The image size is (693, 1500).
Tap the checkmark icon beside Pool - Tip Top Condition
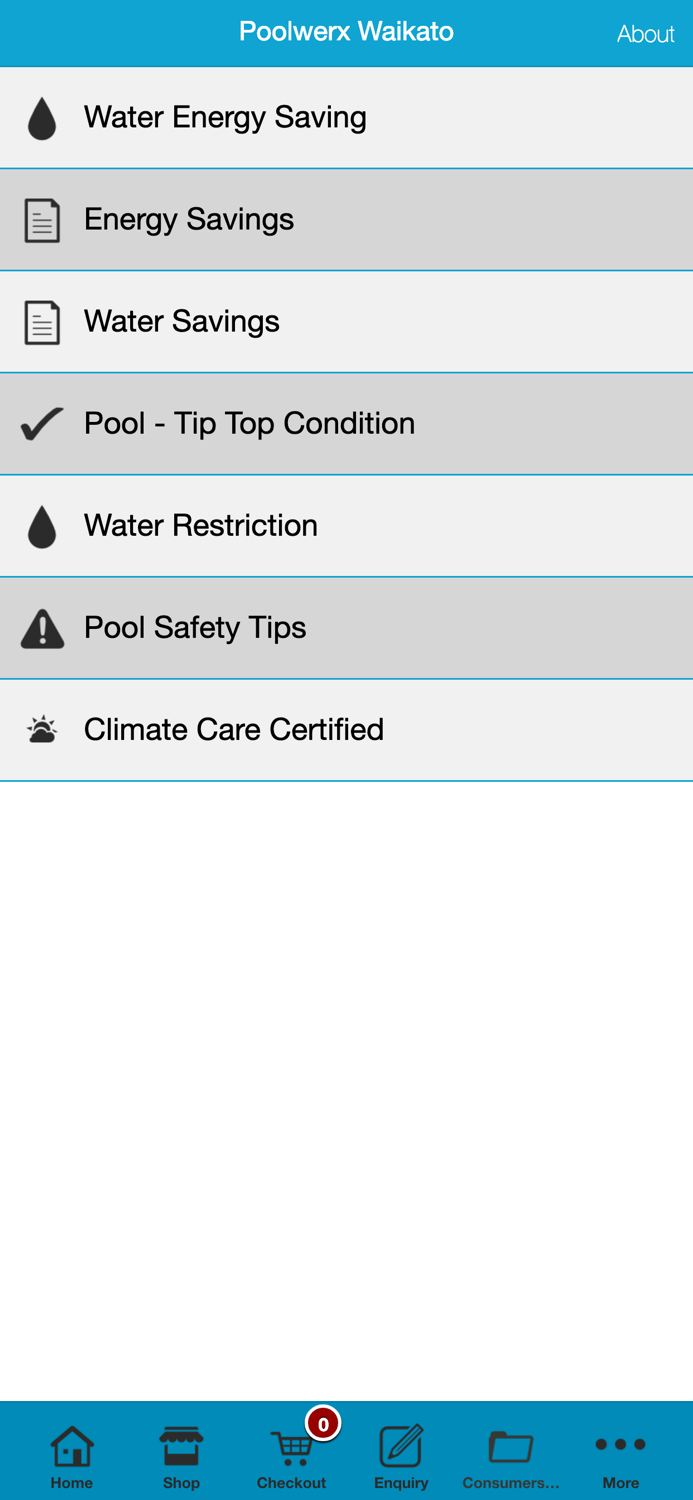pyautogui.click(x=42, y=423)
